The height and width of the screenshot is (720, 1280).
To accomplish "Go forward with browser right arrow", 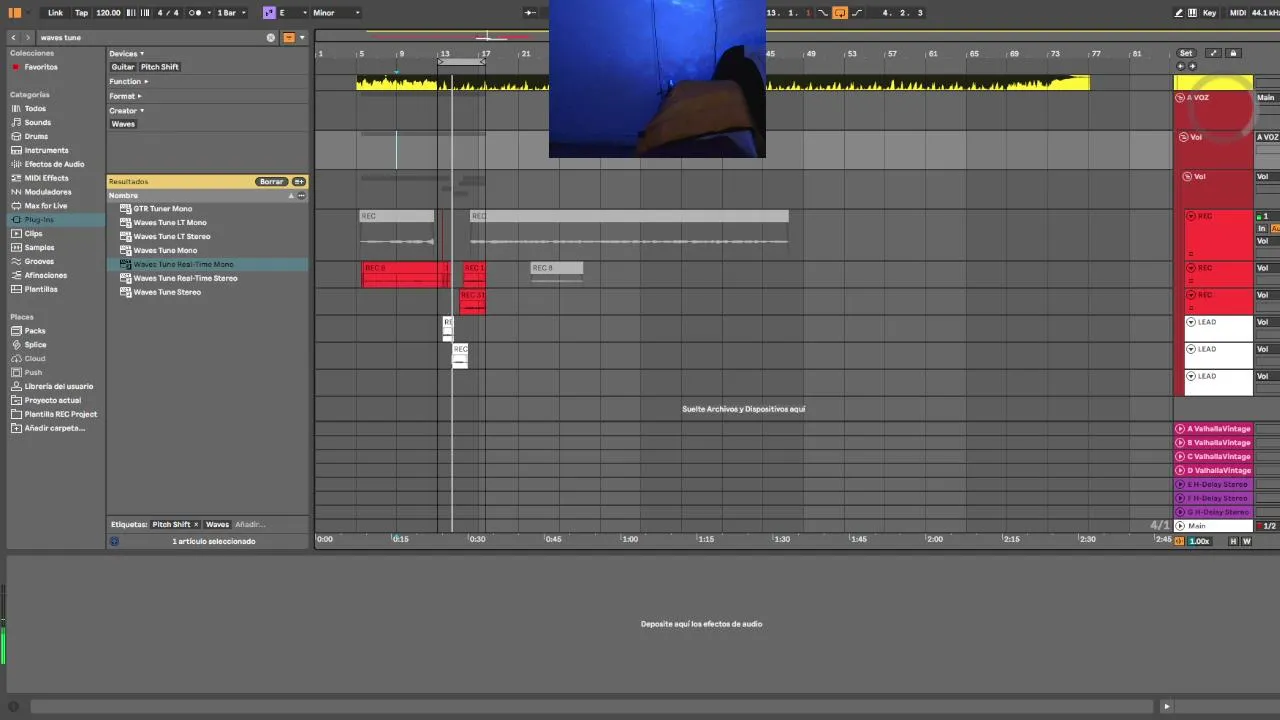I will [29, 37].
